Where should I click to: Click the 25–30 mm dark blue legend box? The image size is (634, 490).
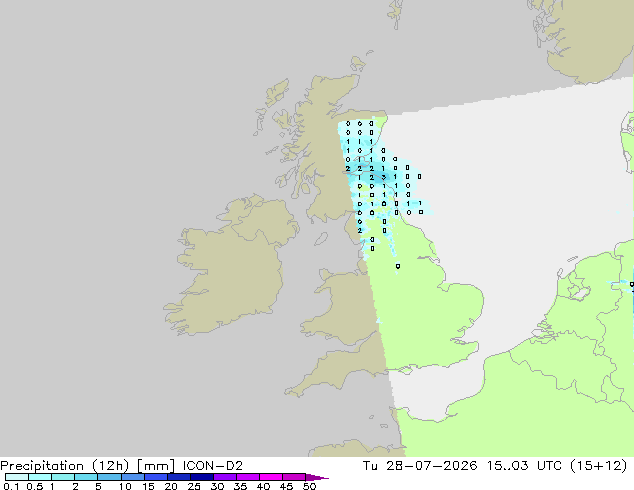coord(201,477)
